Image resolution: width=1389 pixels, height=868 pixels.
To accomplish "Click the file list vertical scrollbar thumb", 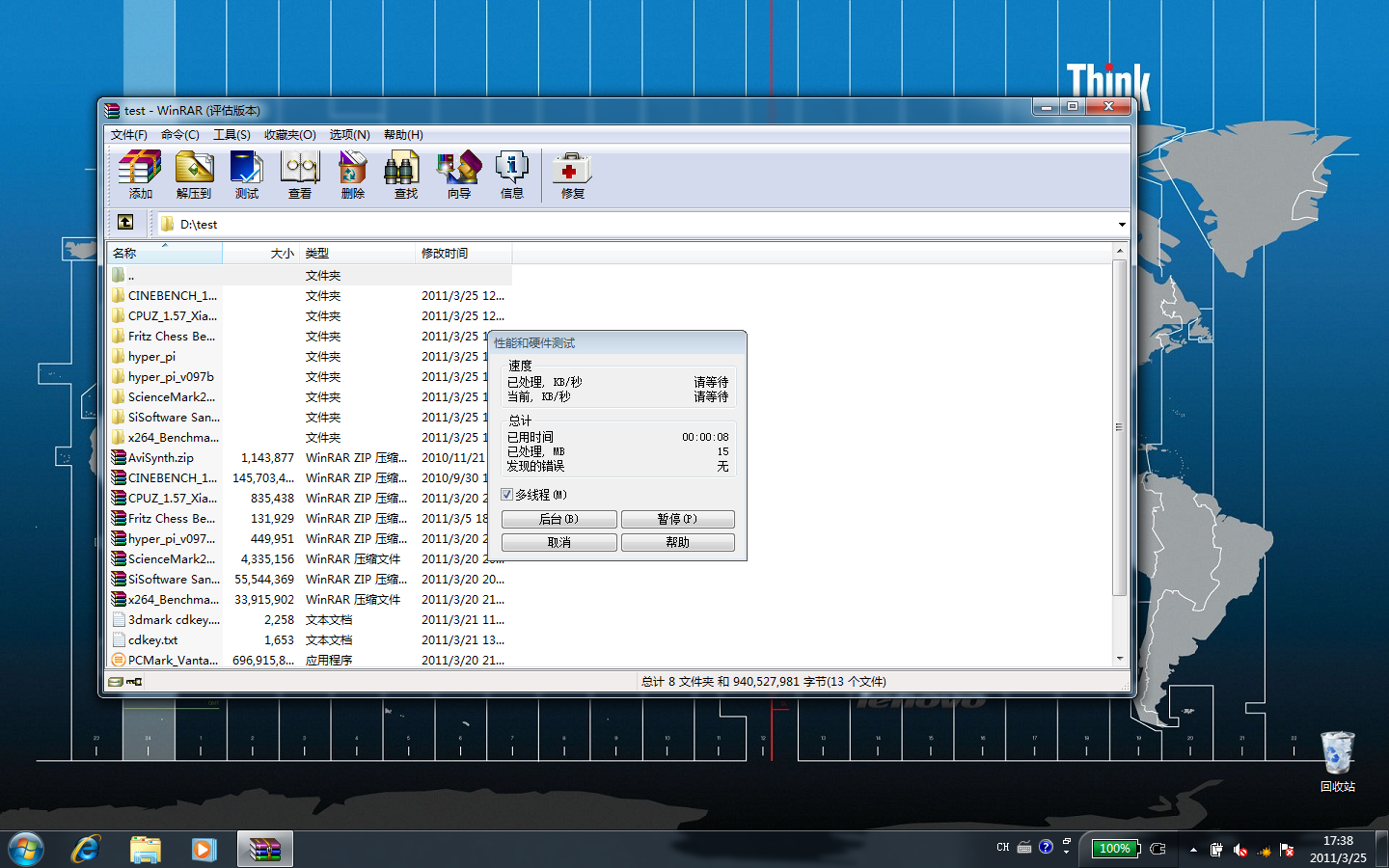I will [1119, 426].
